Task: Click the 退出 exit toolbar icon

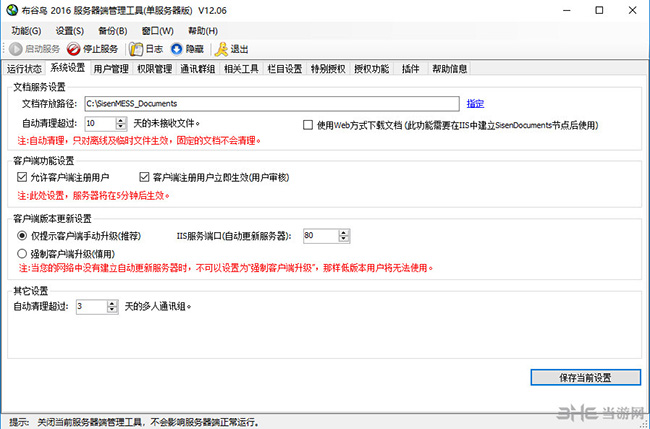Action: point(222,49)
